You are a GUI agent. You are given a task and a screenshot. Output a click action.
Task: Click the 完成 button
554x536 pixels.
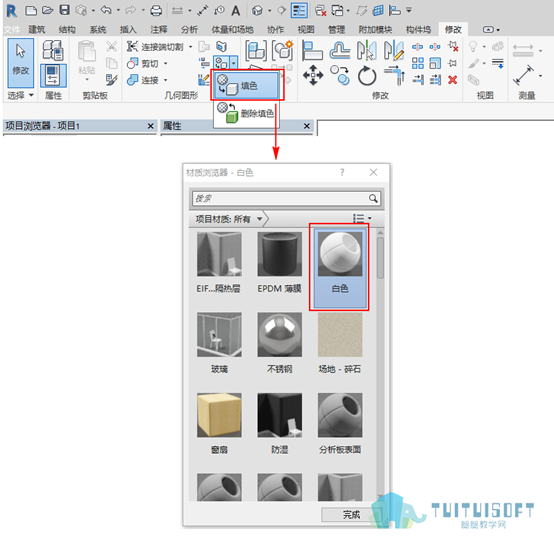coord(351,514)
